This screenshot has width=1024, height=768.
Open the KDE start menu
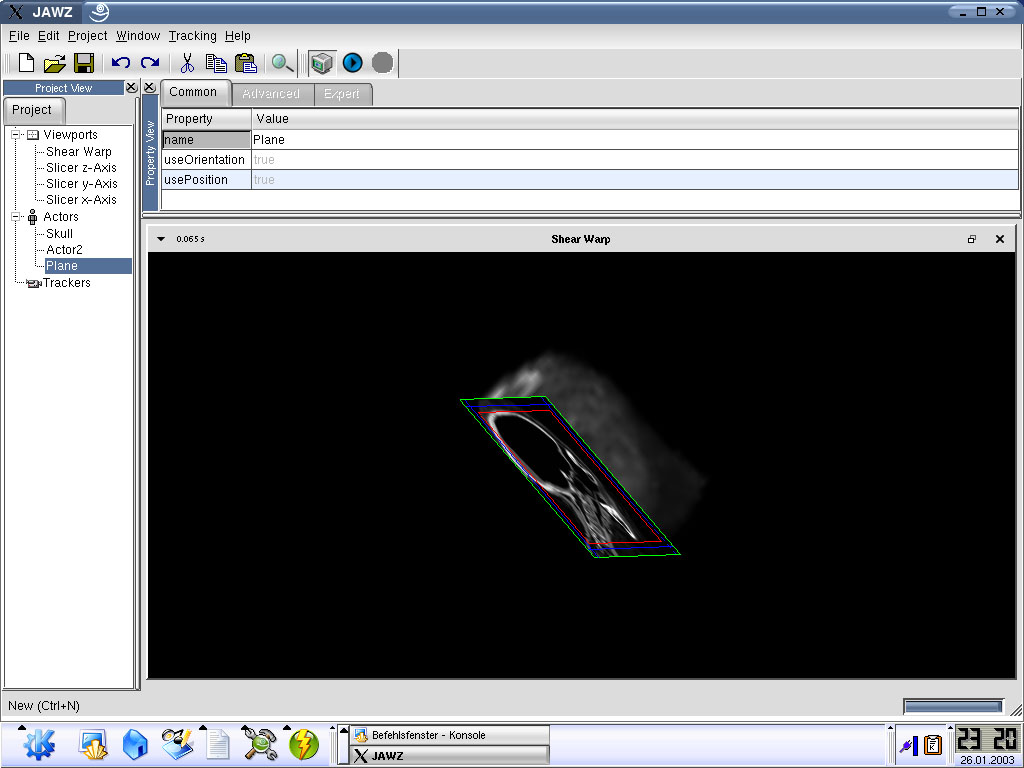pos(38,744)
